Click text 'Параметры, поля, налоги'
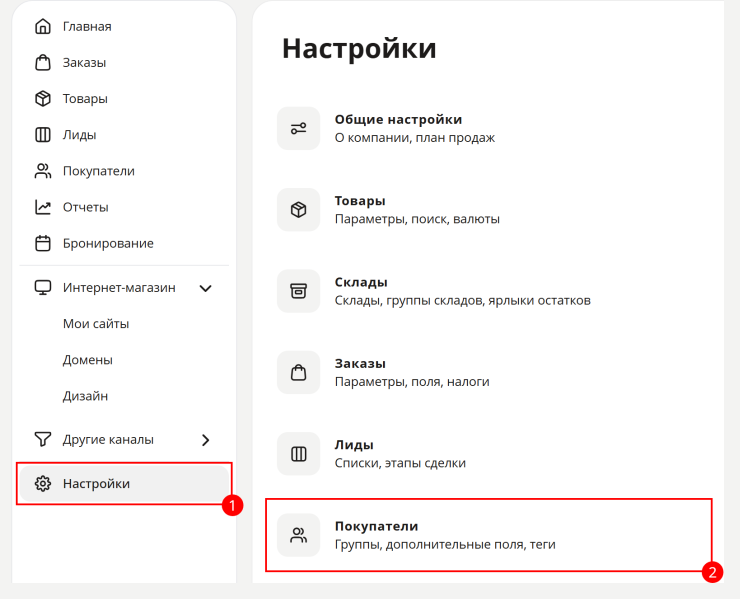740x599 pixels. pyautogui.click(x=412, y=382)
